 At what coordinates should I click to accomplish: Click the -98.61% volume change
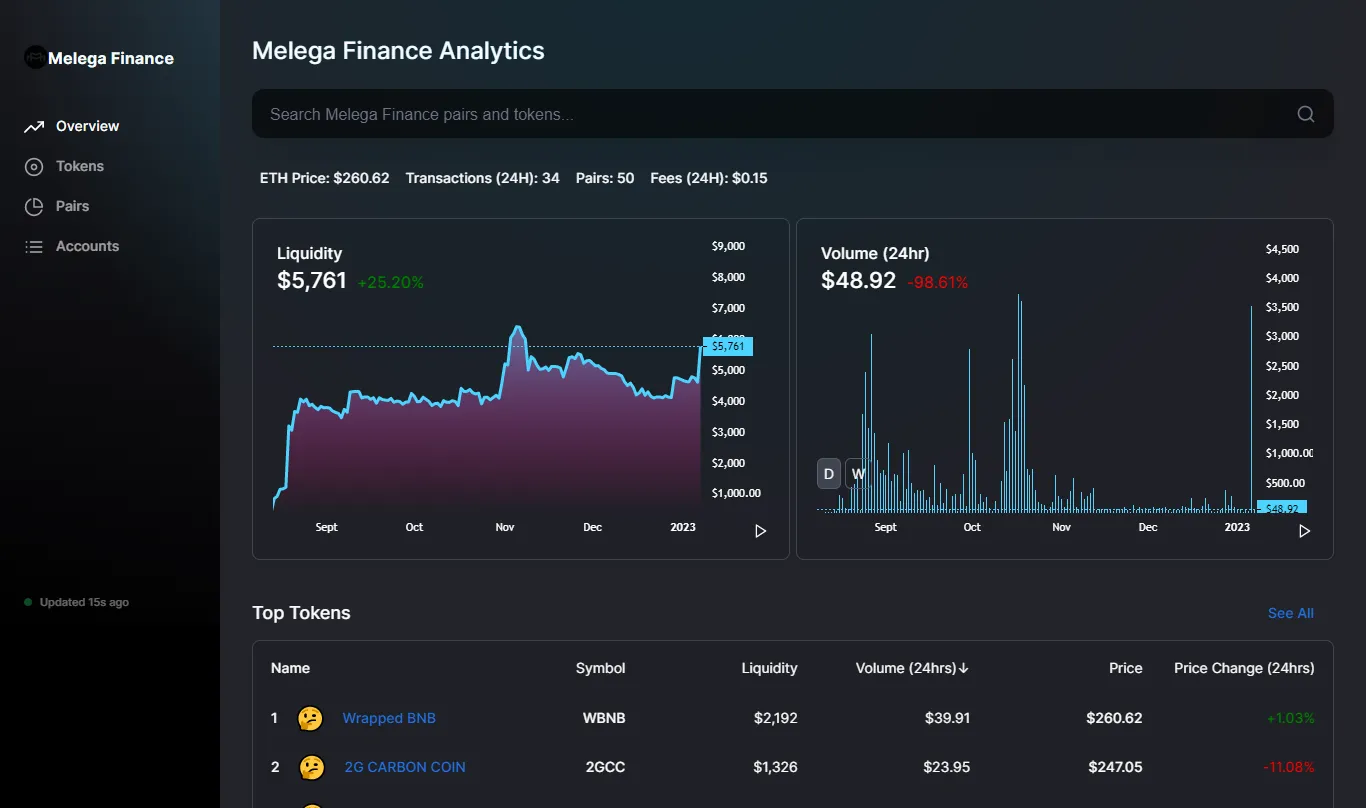tap(938, 283)
